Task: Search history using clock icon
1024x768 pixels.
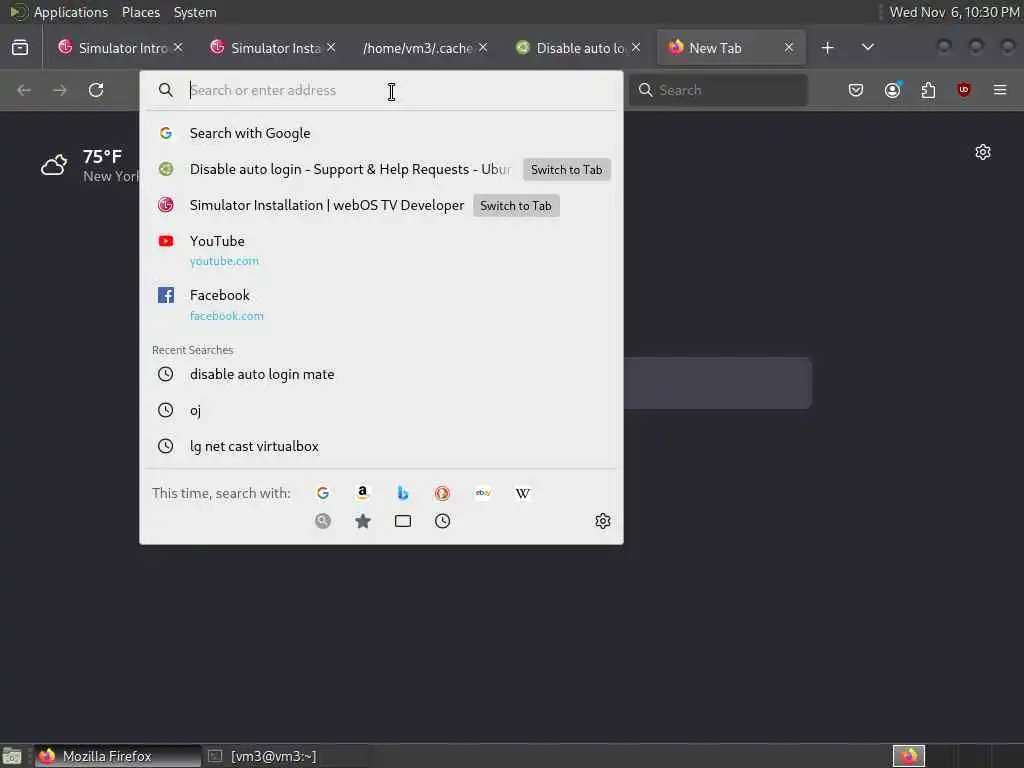Action: (x=443, y=521)
